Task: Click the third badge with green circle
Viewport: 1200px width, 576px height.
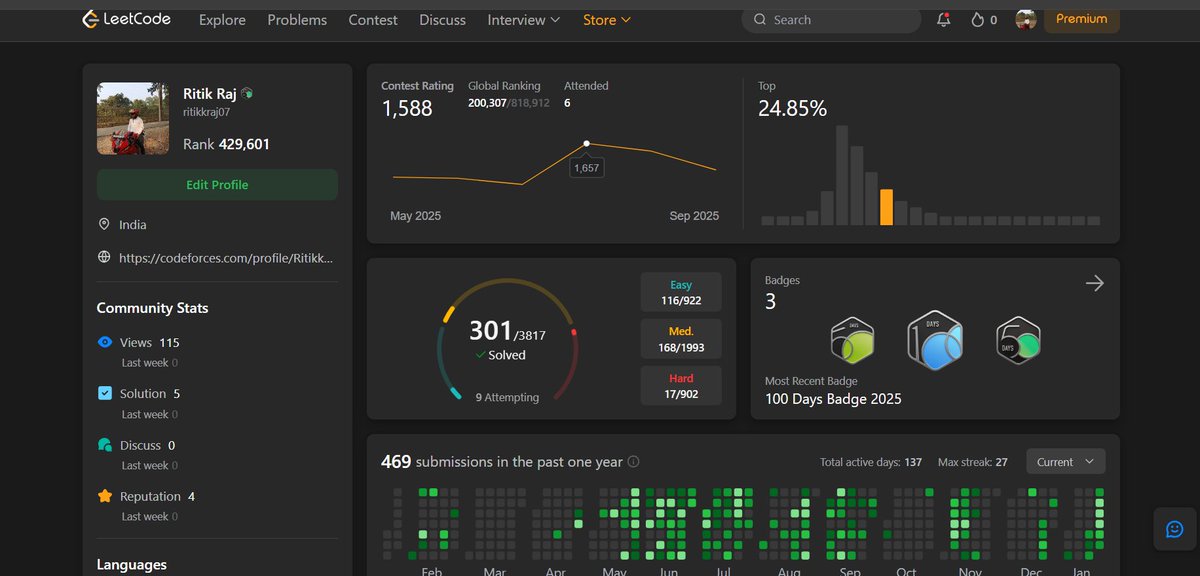Action: coord(1019,341)
